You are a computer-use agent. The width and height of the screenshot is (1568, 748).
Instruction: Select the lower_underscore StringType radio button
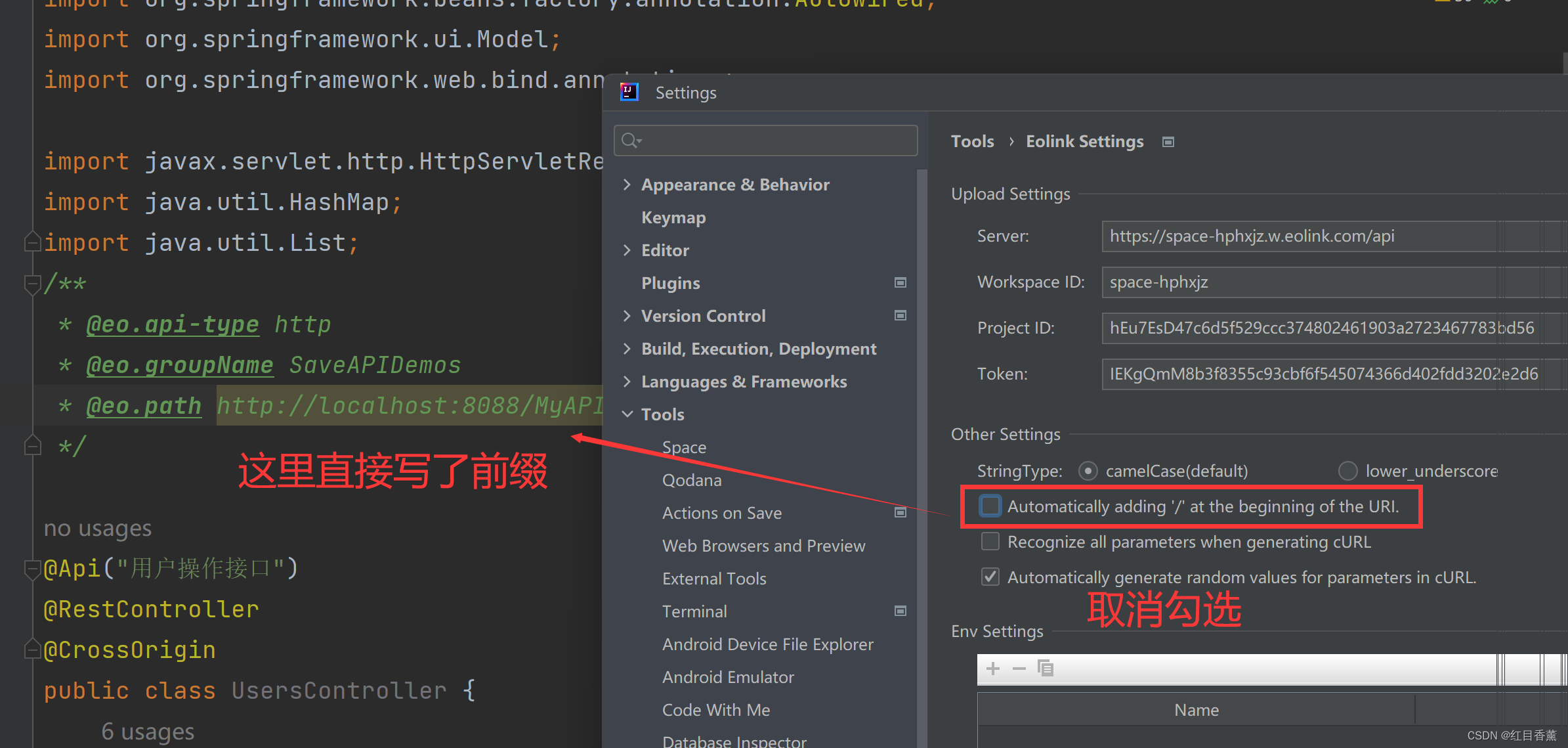coord(1347,471)
